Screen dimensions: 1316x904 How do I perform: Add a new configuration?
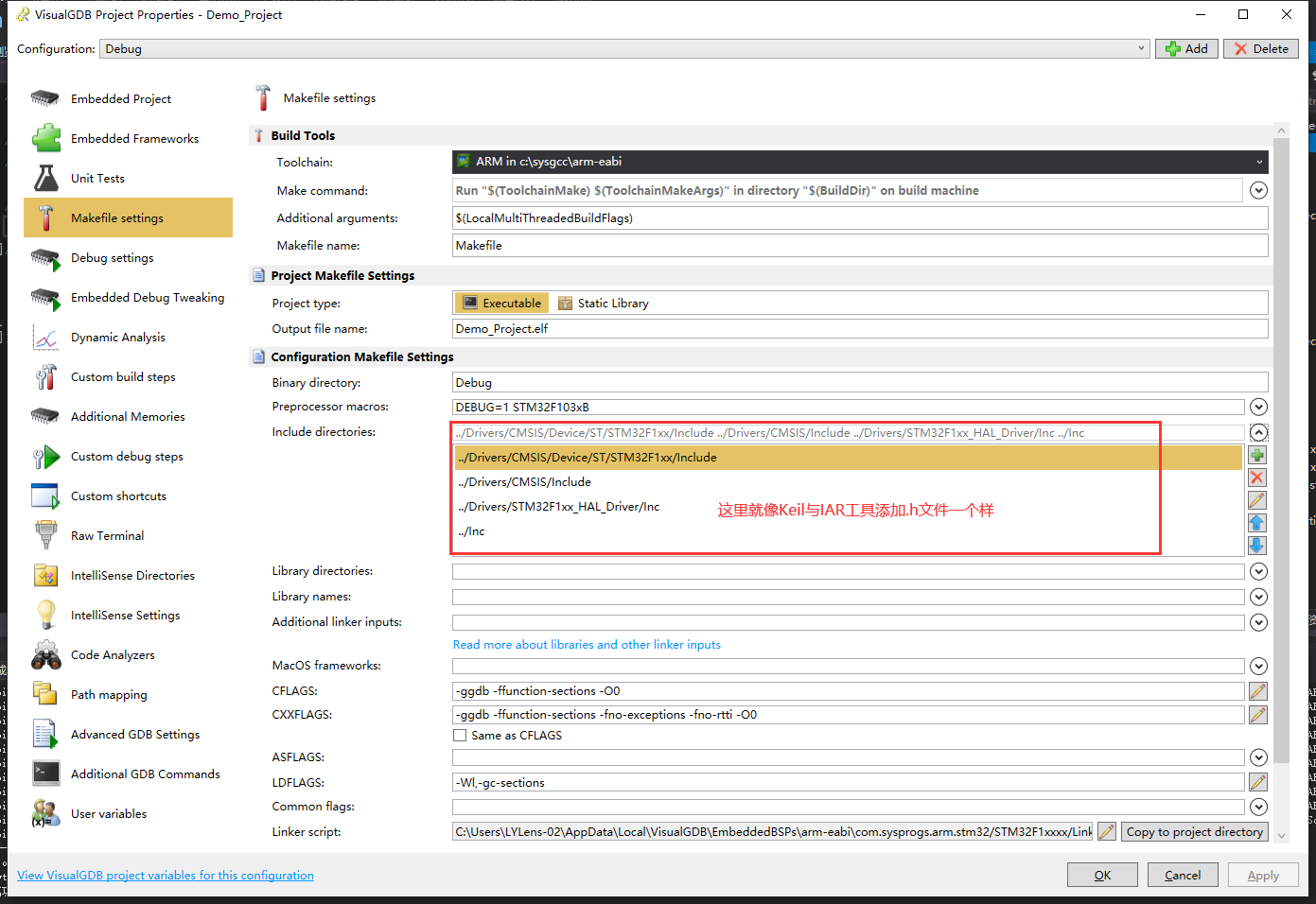point(1186,48)
